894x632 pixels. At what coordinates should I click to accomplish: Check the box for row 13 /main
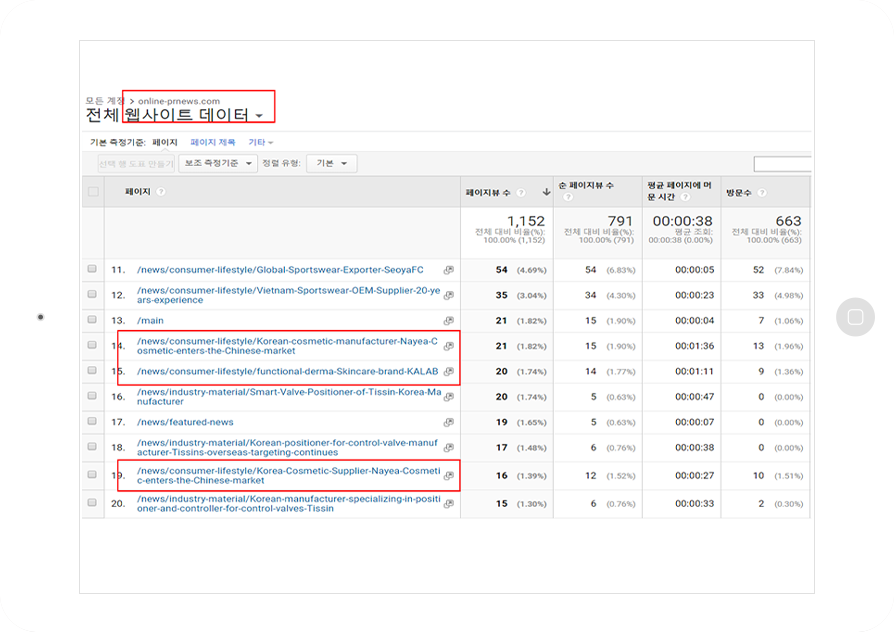pos(92,319)
